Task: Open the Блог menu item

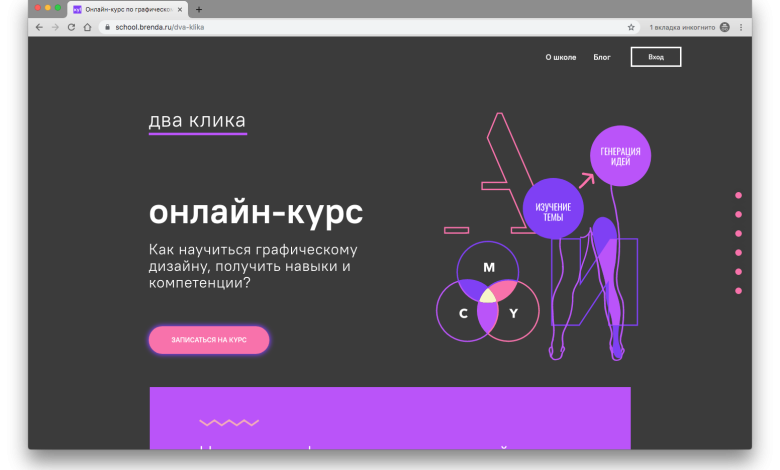Action: tap(602, 57)
